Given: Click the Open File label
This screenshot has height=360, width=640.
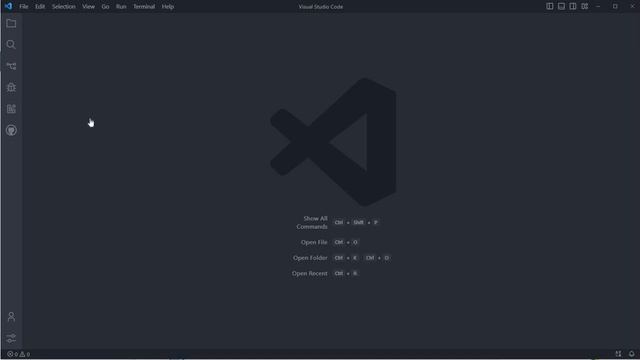Looking at the screenshot, I should (314, 242).
